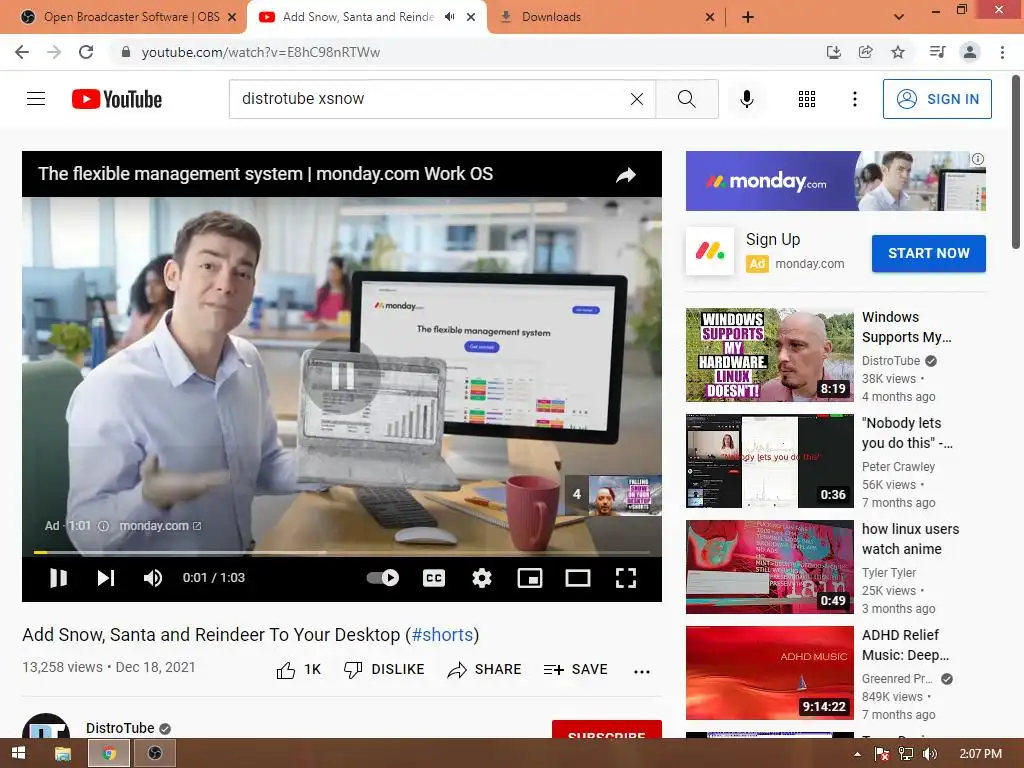The image size is (1024, 768).
Task: Reload the current page
Action: click(86, 52)
